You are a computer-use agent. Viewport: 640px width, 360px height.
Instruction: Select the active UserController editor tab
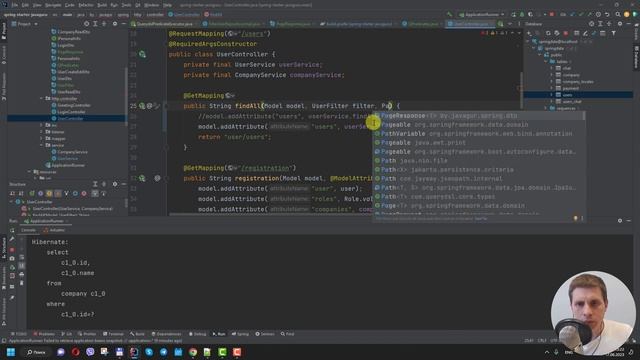tap(471, 24)
